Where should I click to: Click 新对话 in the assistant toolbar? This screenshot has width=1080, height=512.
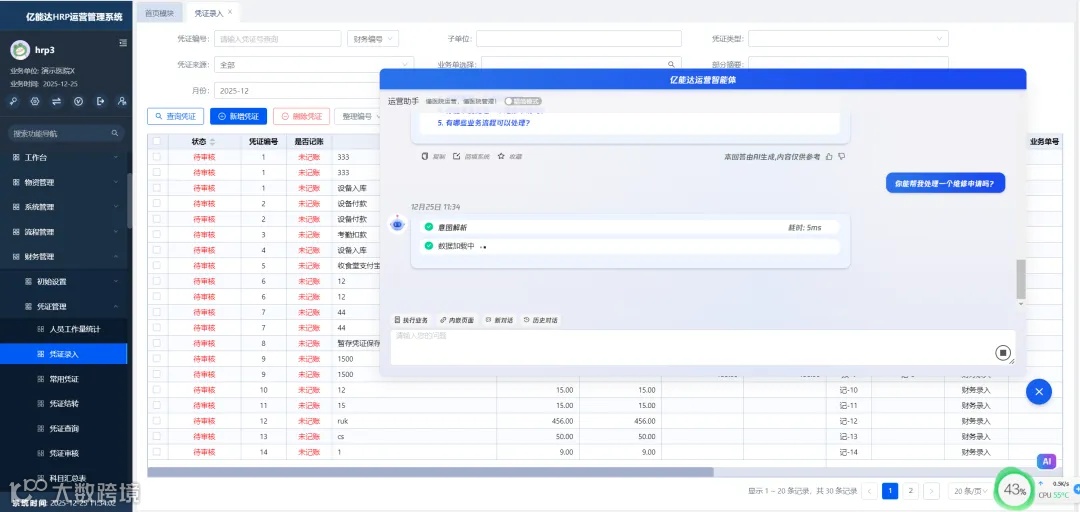499,320
